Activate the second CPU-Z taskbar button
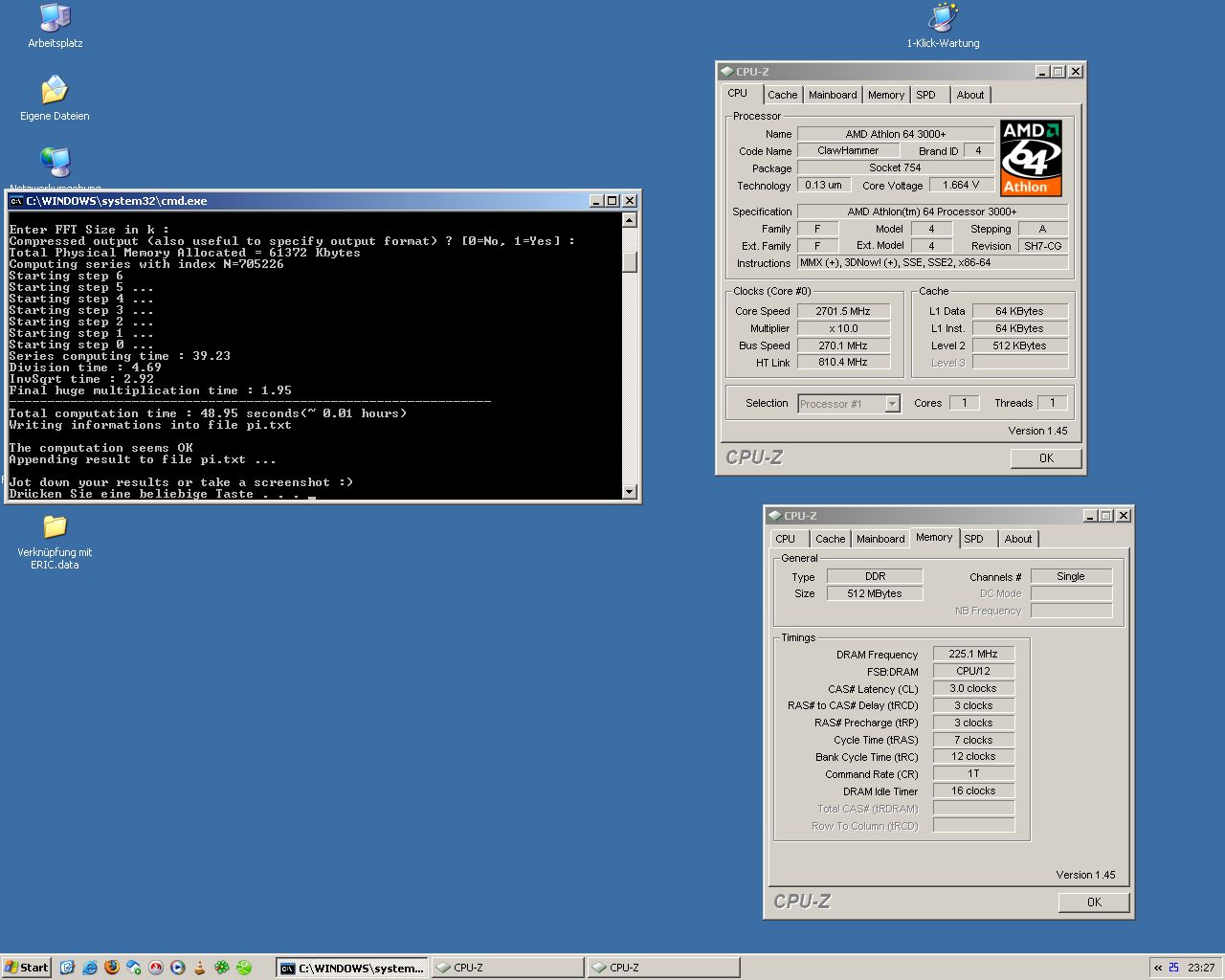 pos(663,968)
